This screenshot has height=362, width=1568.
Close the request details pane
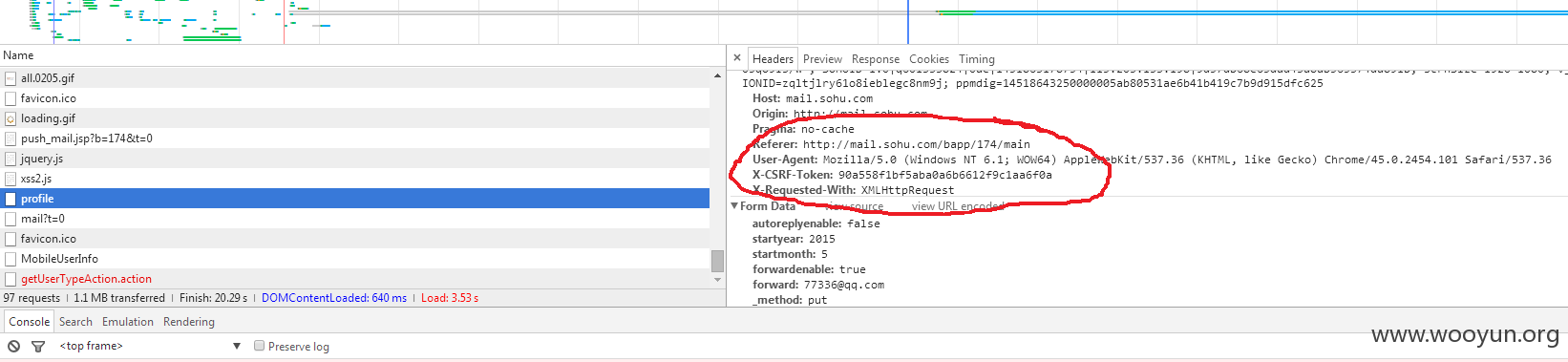(x=736, y=58)
